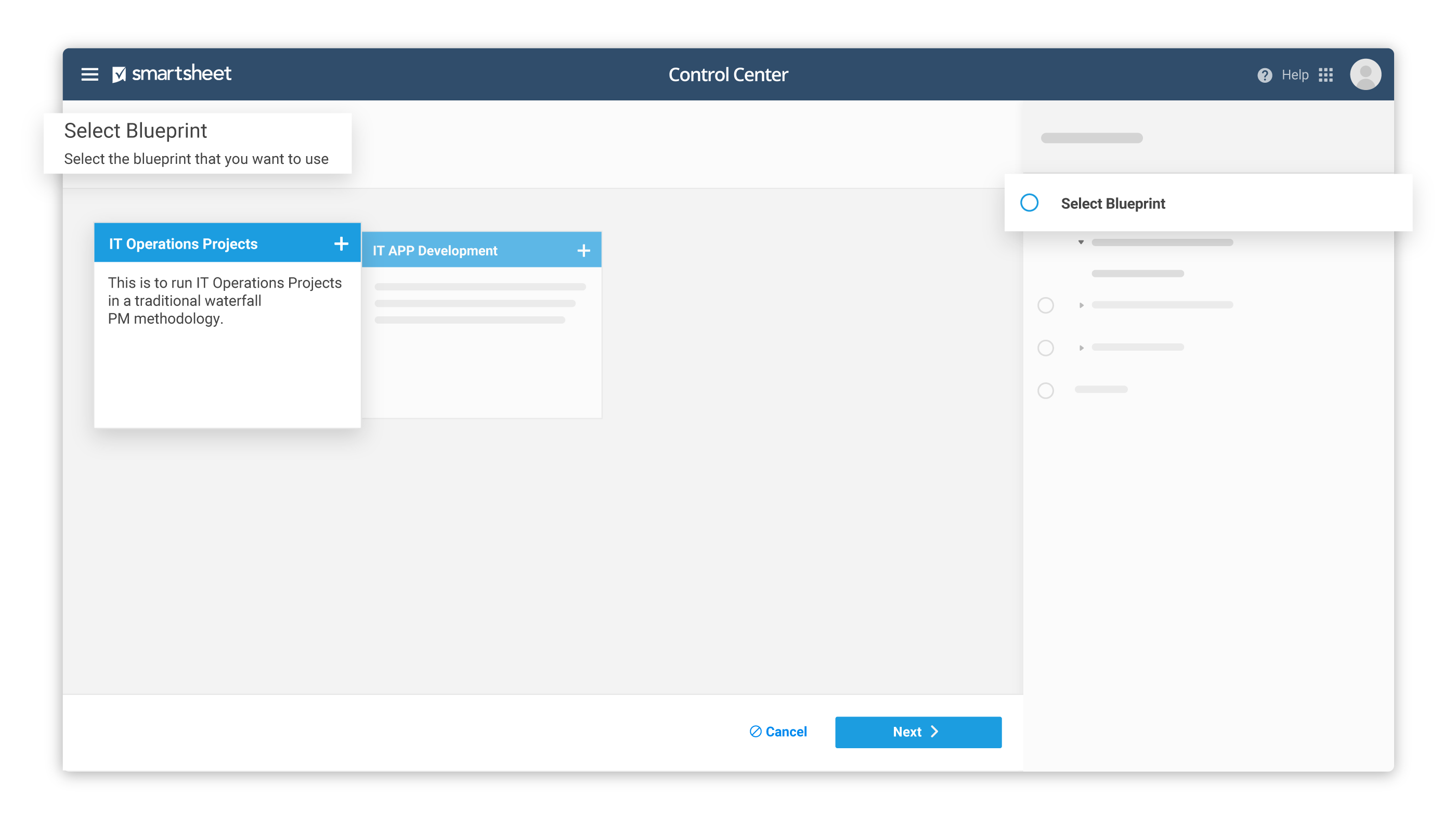The width and height of the screenshot is (1456, 820).
Task: Open the app launcher grid icon
Action: click(x=1325, y=74)
